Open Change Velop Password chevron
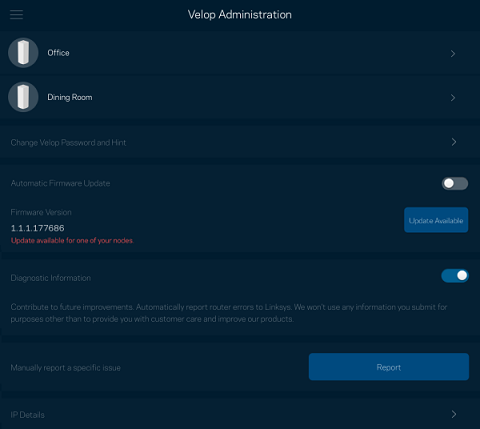Screen dimensions: 480x429 coord(454,142)
